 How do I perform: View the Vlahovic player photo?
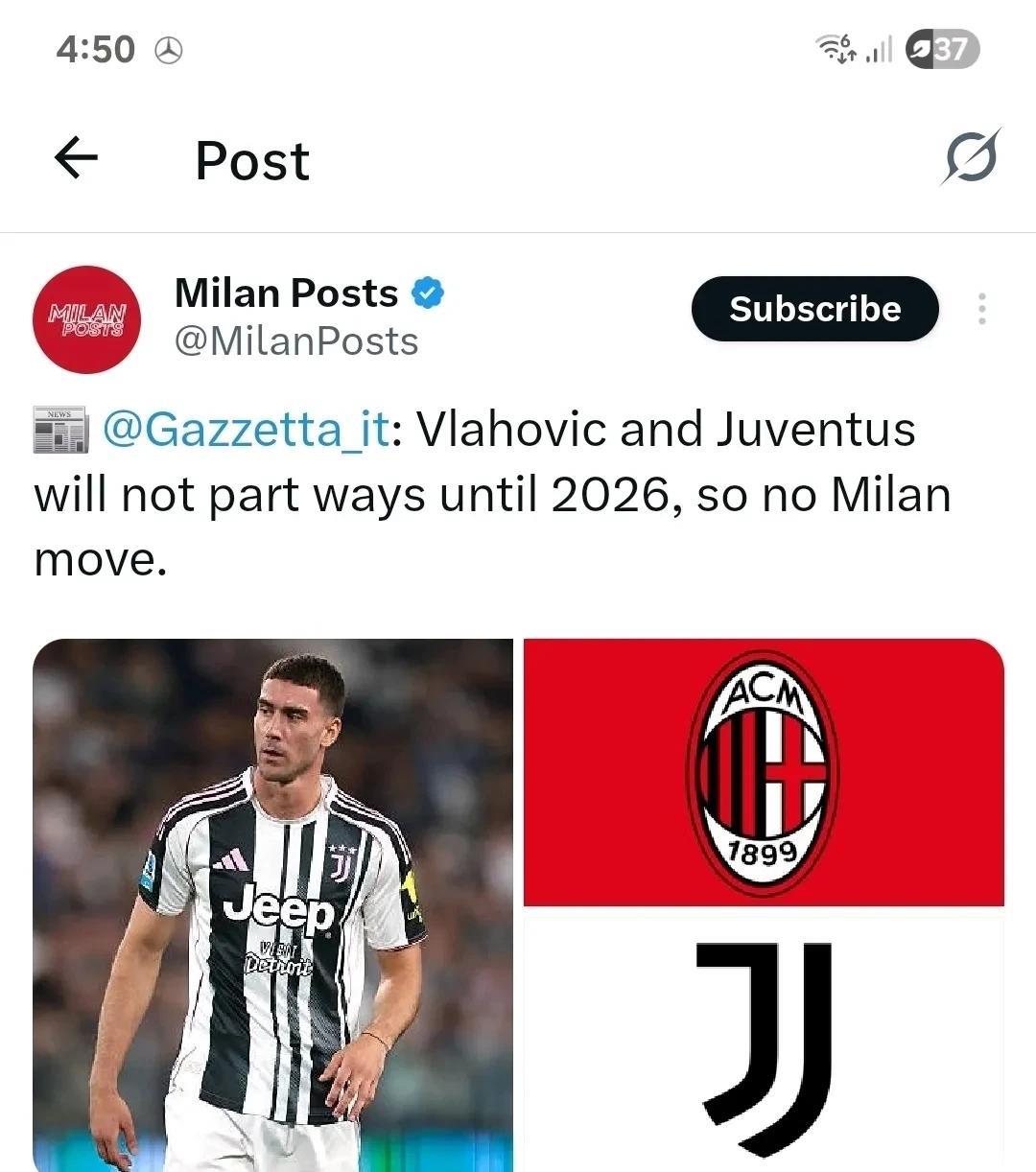tap(273, 904)
